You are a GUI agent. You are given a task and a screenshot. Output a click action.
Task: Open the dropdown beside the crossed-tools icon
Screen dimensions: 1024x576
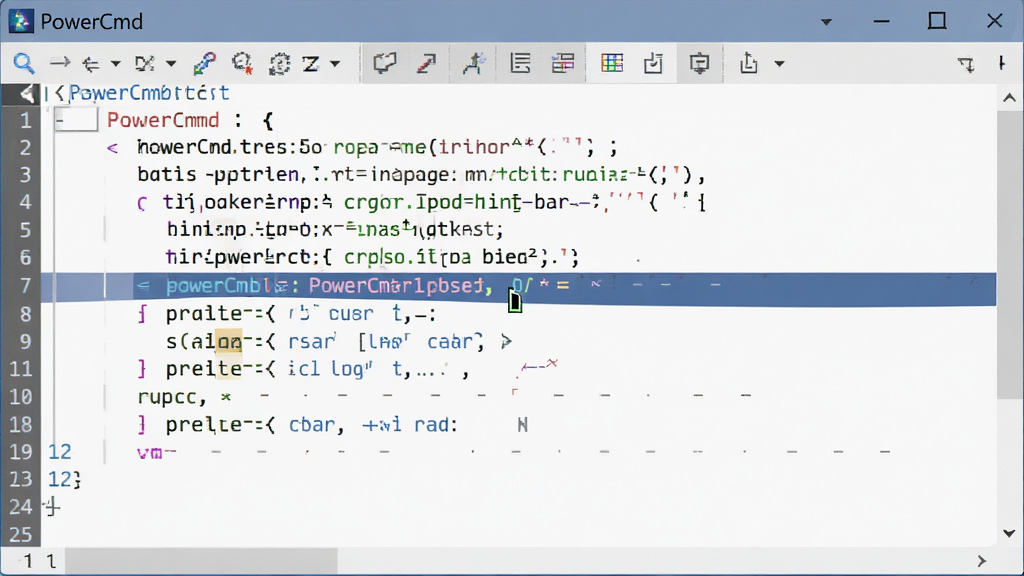pos(171,64)
